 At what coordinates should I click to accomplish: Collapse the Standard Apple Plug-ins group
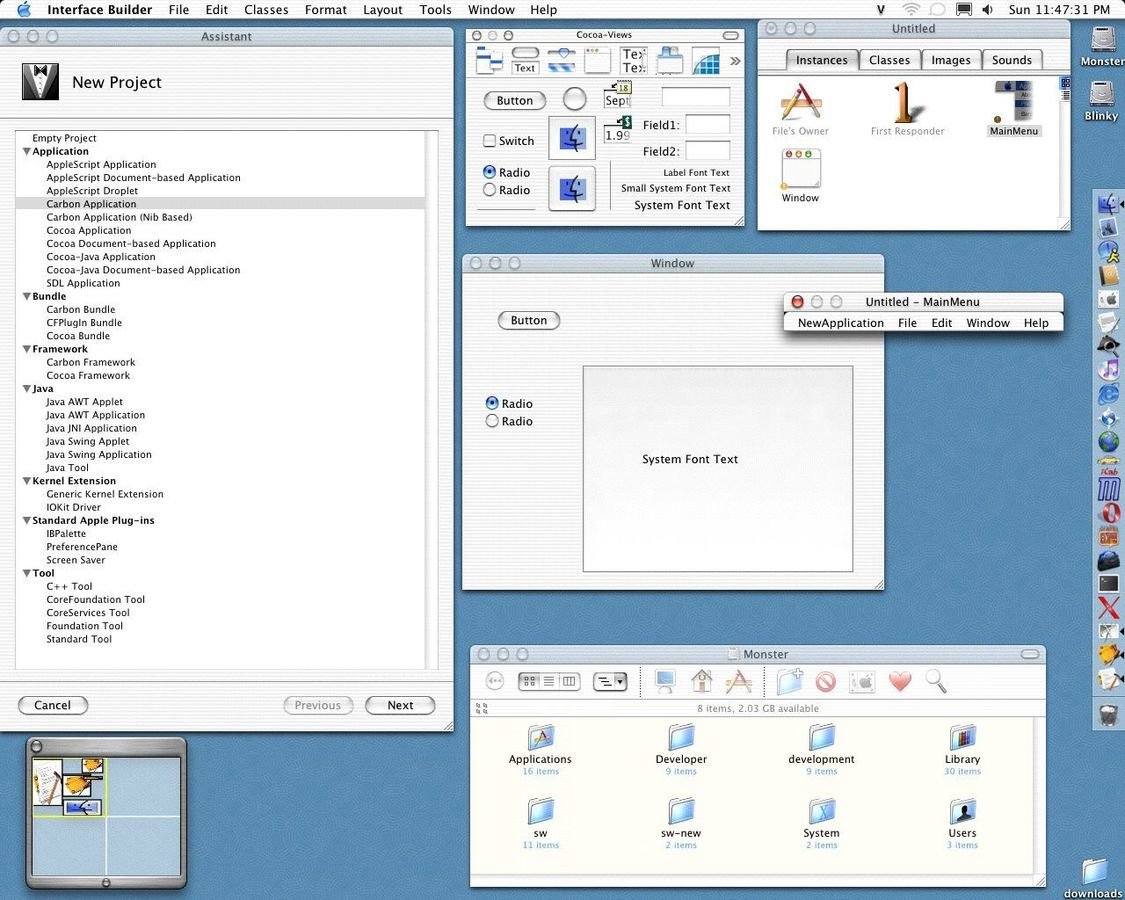[27, 520]
